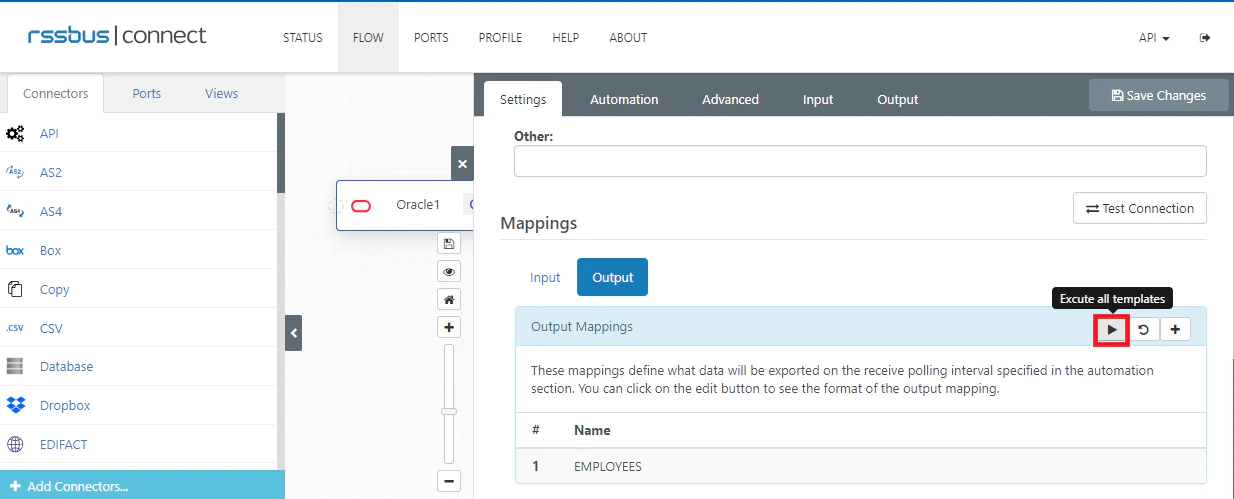Click the Dropbox connector label
Screen dimensions: 1234x499
pyautogui.click(x=65, y=406)
